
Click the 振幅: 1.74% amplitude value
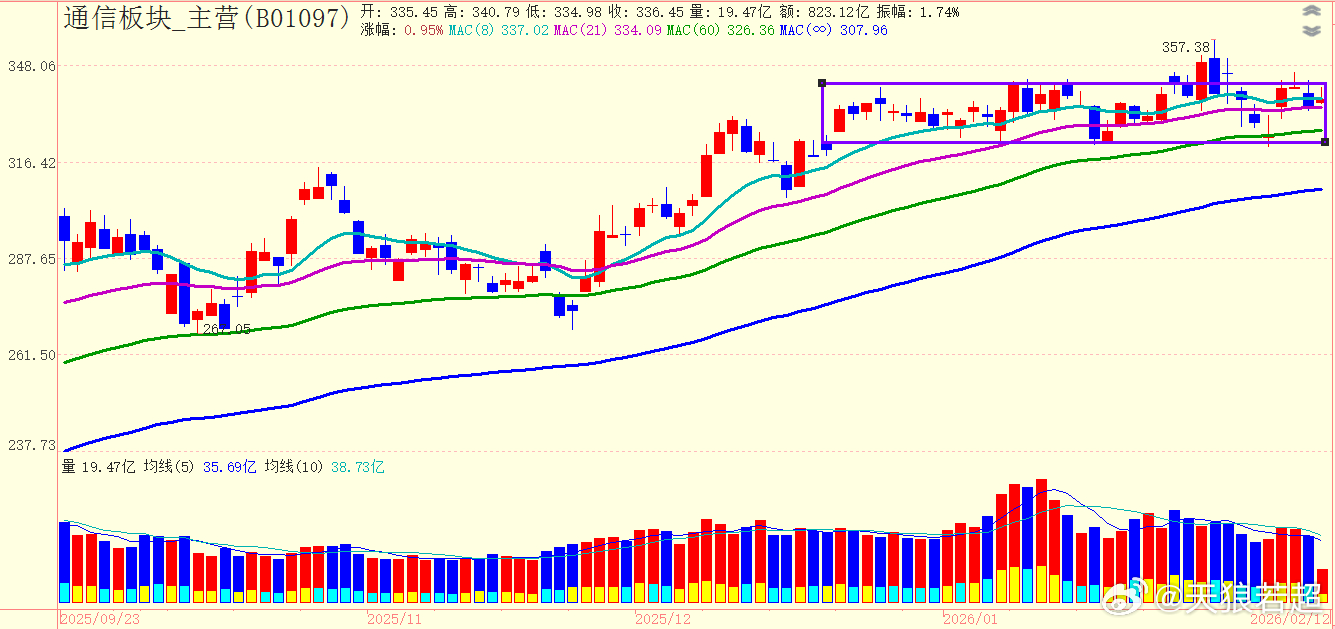(x=918, y=12)
